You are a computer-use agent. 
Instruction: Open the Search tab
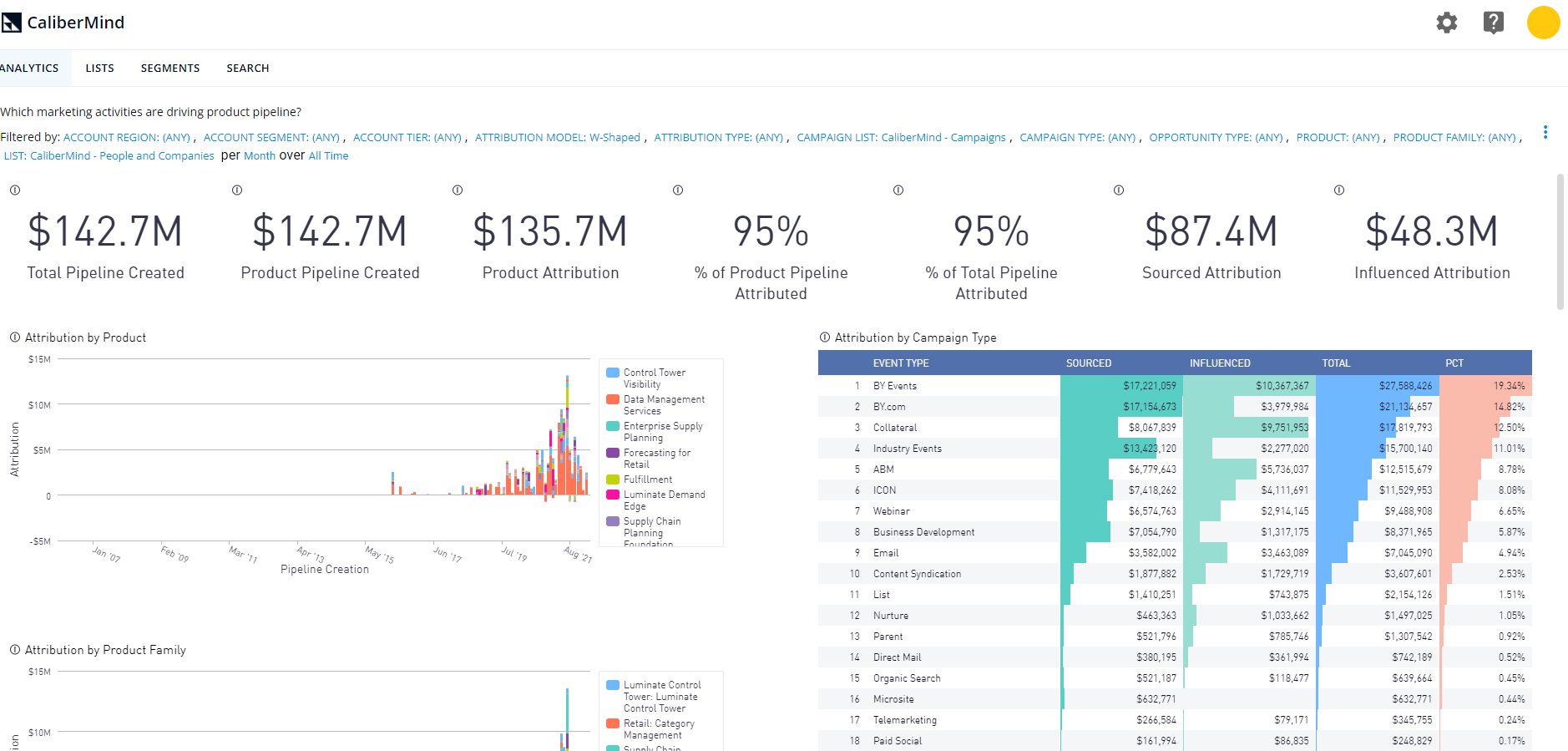click(248, 69)
